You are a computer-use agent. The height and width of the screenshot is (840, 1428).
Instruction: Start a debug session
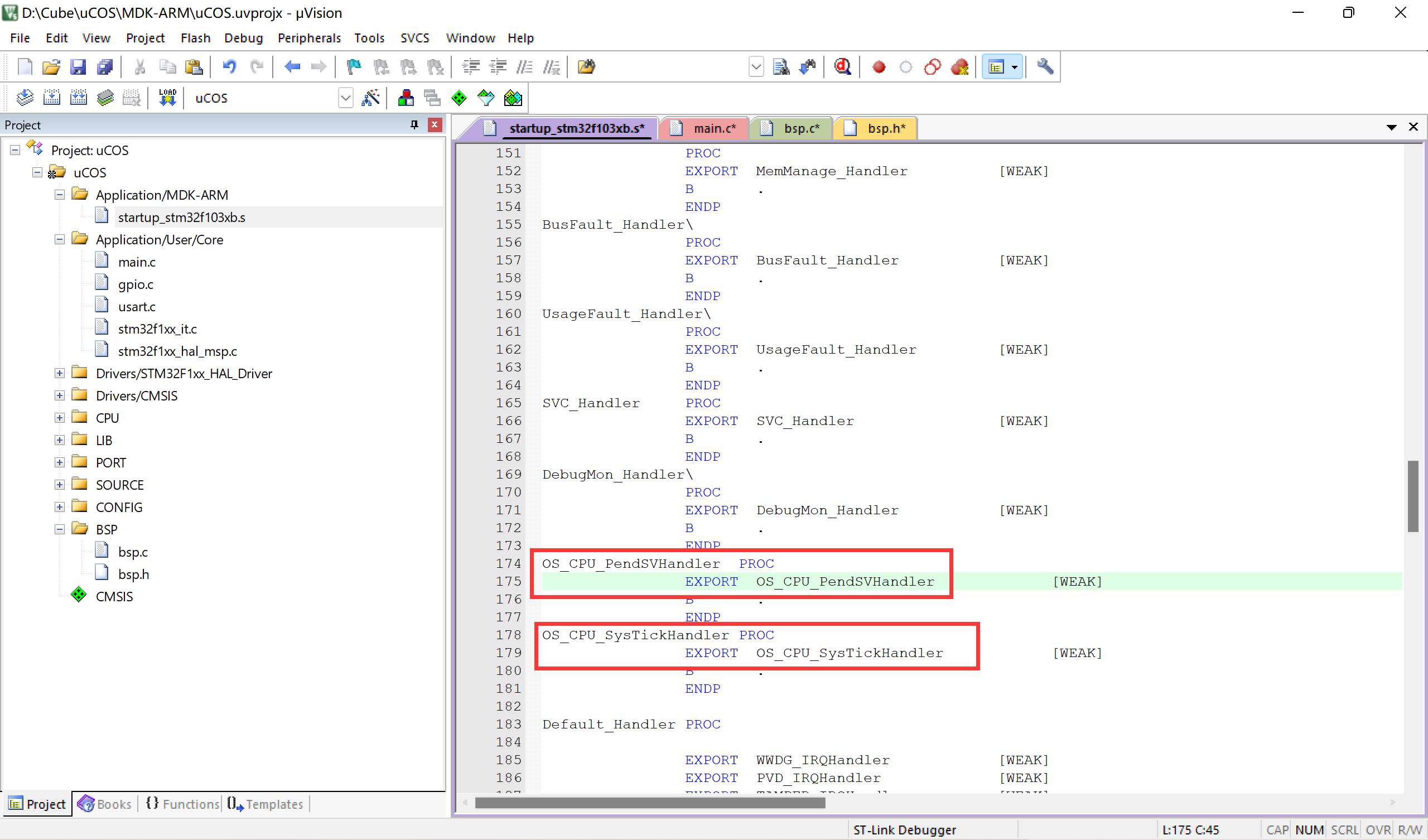tap(843, 66)
